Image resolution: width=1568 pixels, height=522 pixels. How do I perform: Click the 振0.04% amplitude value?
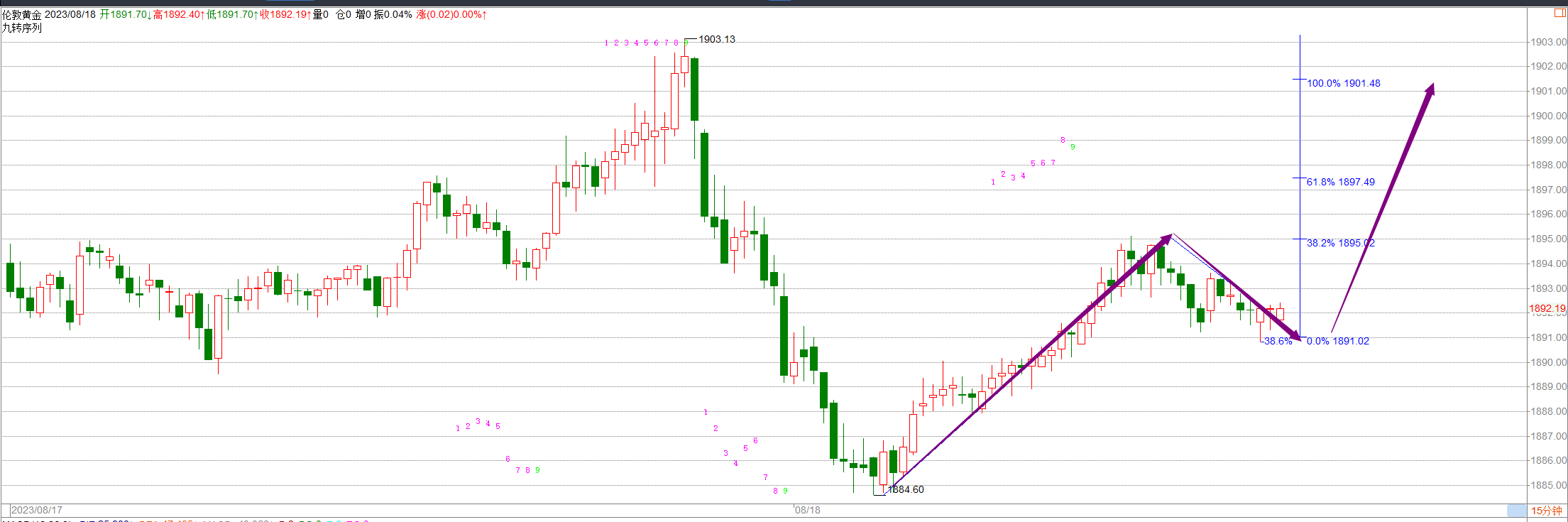click(x=393, y=14)
